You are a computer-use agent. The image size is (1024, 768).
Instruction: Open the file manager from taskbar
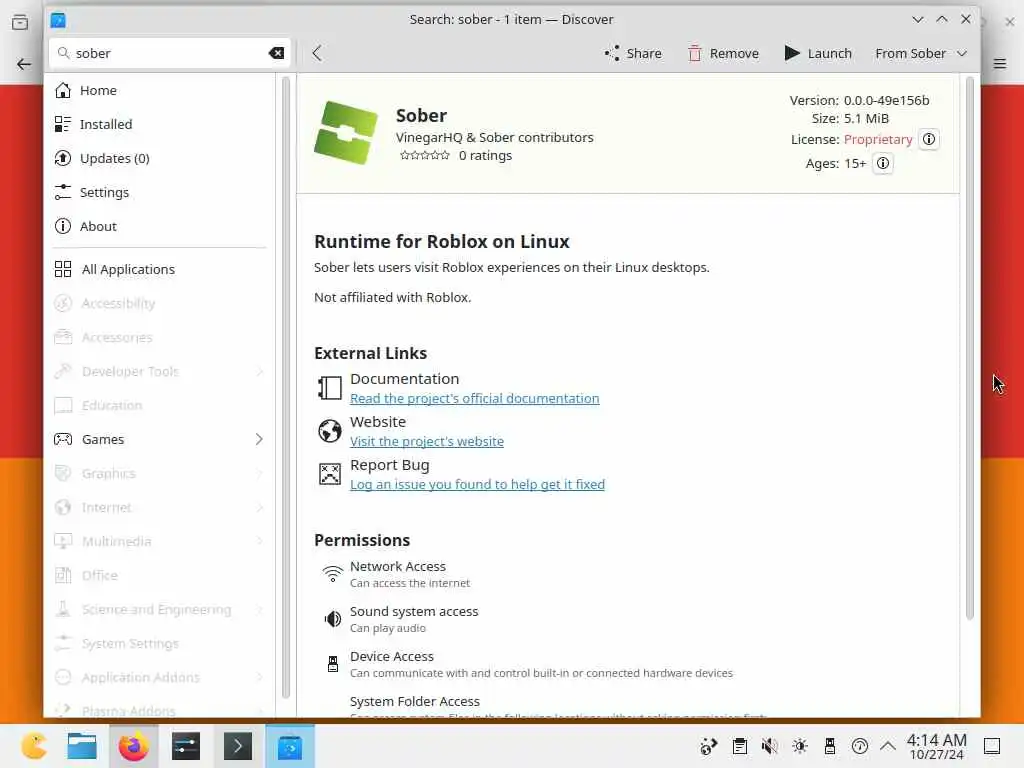(82, 746)
